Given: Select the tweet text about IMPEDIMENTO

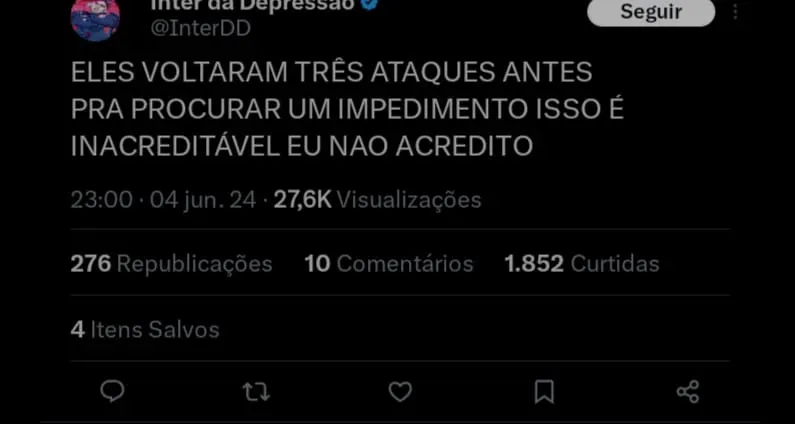Looking at the screenshot, I should (347, 109).
